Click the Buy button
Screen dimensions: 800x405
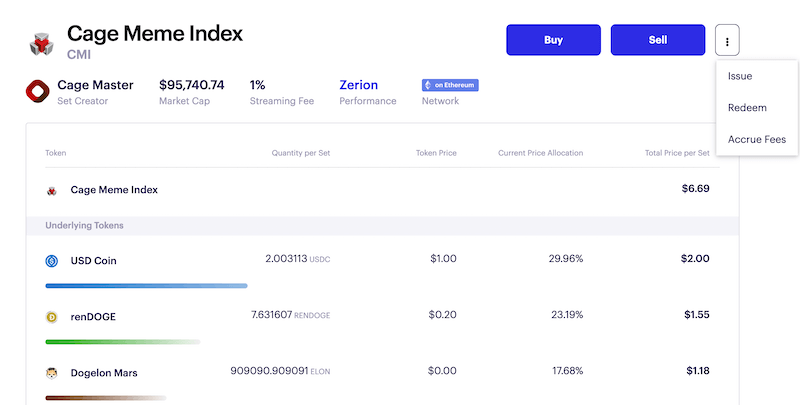pyautogui.click(x=554, y=40)
